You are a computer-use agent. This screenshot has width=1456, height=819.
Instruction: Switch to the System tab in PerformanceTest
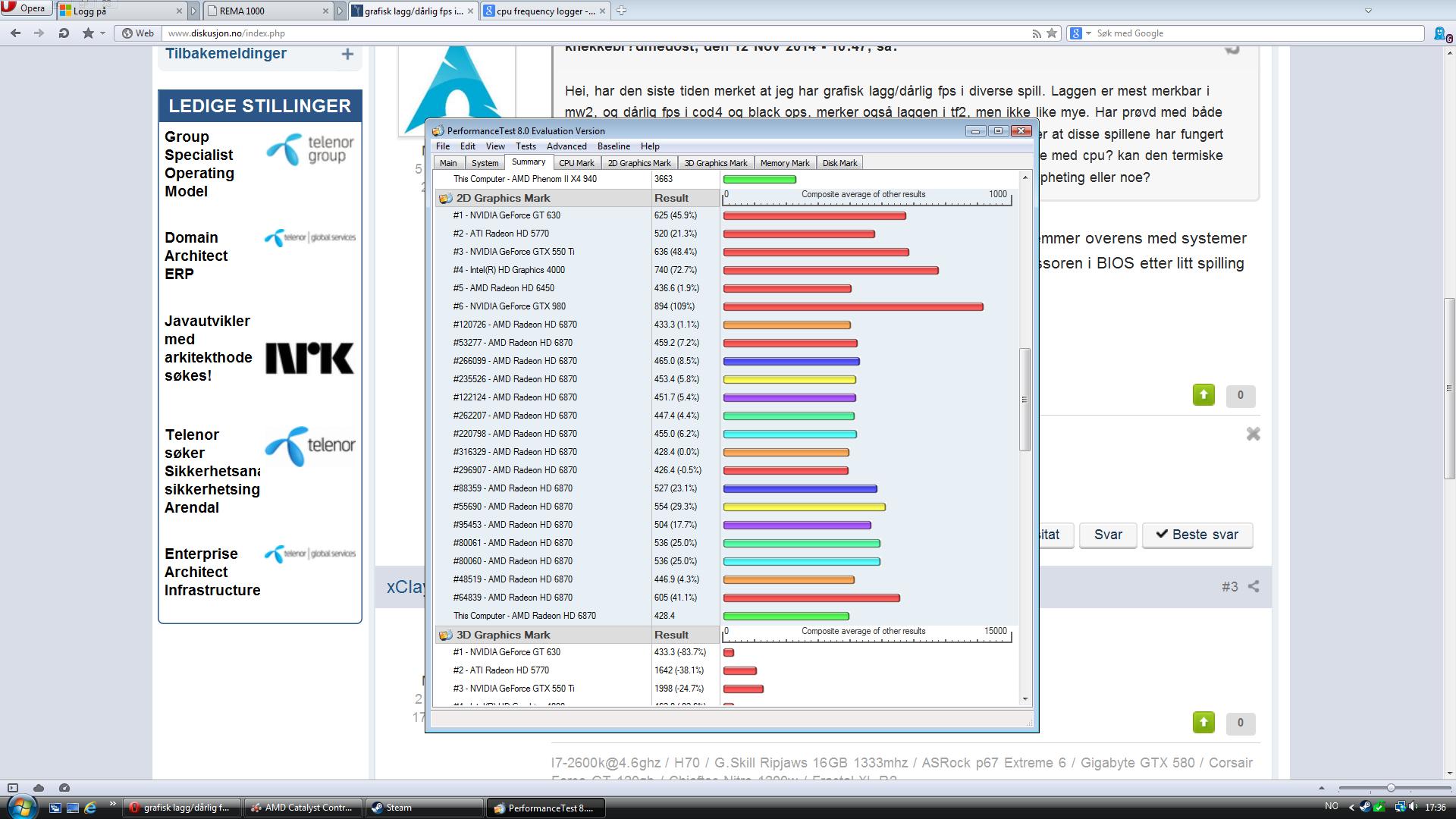[485, 163]
